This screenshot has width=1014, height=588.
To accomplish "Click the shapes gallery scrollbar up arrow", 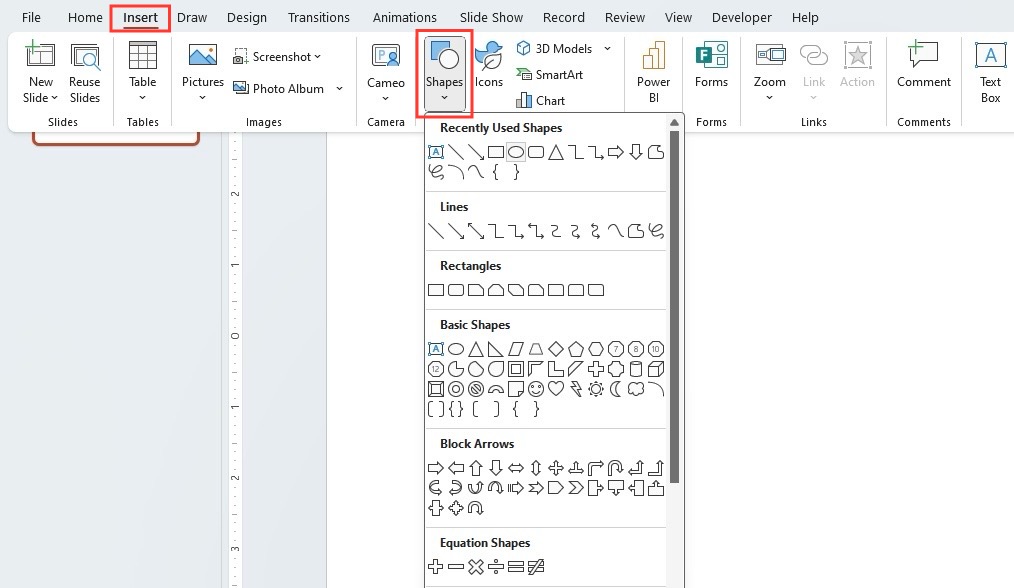I will point(674,122).
